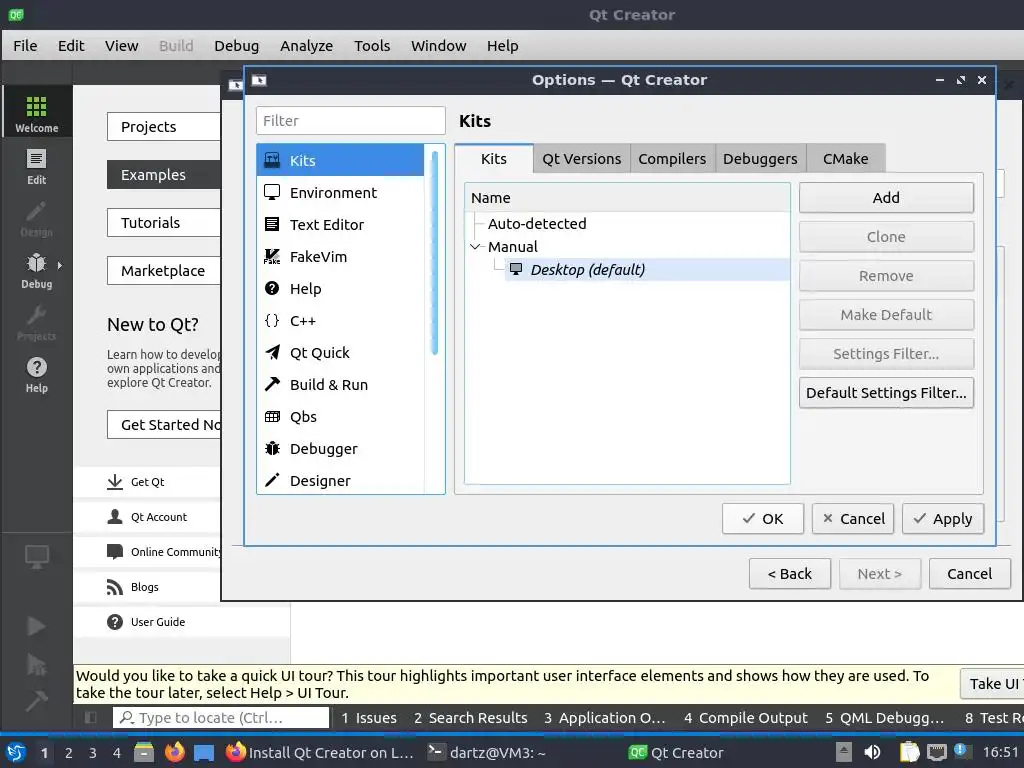Open the Issues output pane
This screenshot has width=1024, height=768.
pyautogui.click(x=369, y=718)
